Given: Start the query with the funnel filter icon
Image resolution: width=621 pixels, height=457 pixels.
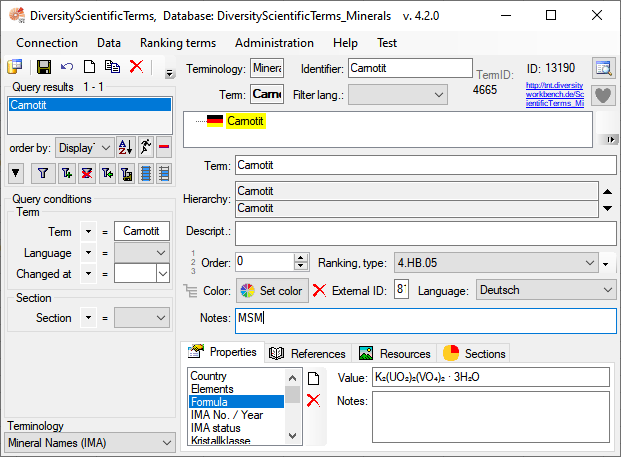Looking at the screenshot, I should (x=43, y=173).
